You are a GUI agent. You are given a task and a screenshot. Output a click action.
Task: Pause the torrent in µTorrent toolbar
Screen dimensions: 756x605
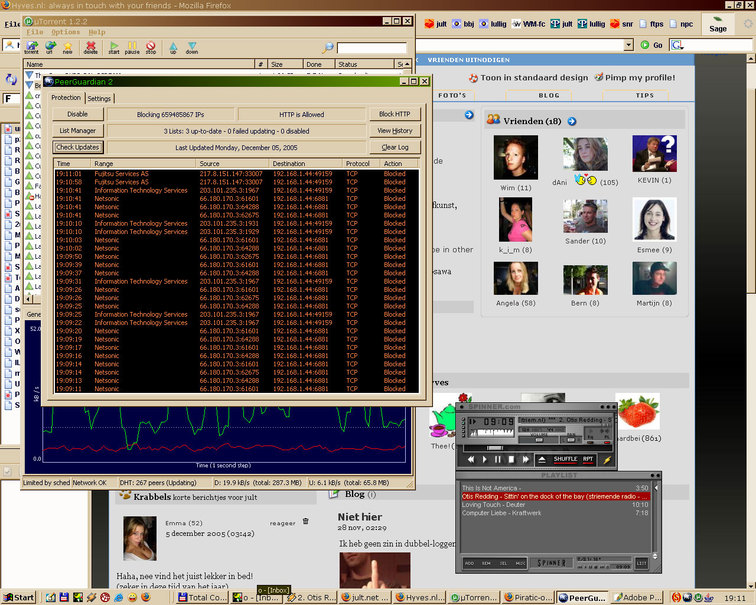tap(132, 47)
